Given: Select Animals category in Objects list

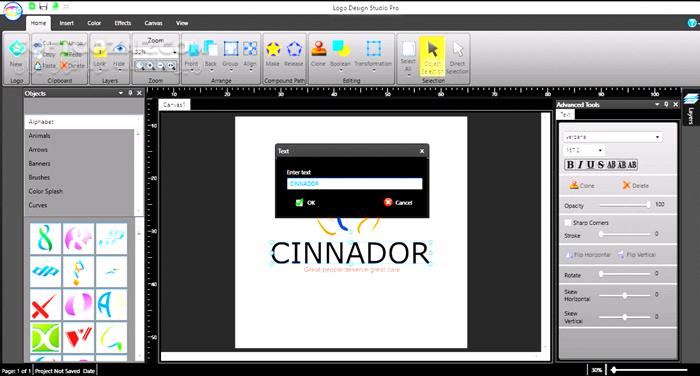Looking at the screenshot, I should click(x=79, y=136).
